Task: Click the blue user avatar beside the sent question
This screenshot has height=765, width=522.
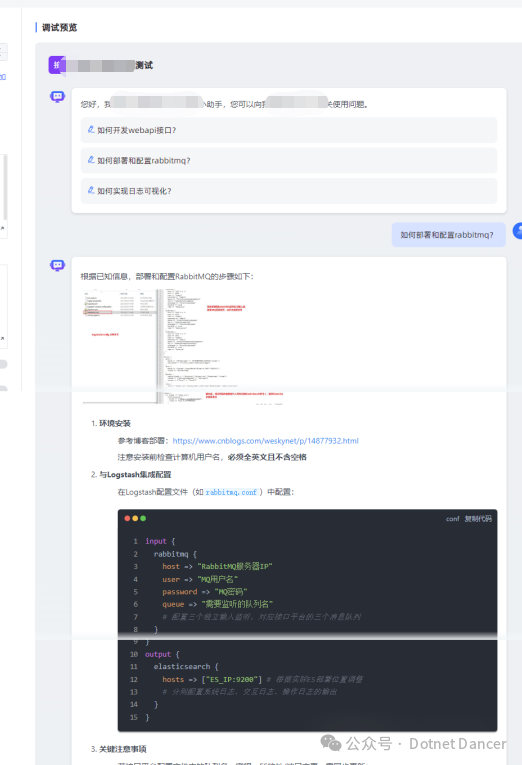Action: [x=518, y=230]
